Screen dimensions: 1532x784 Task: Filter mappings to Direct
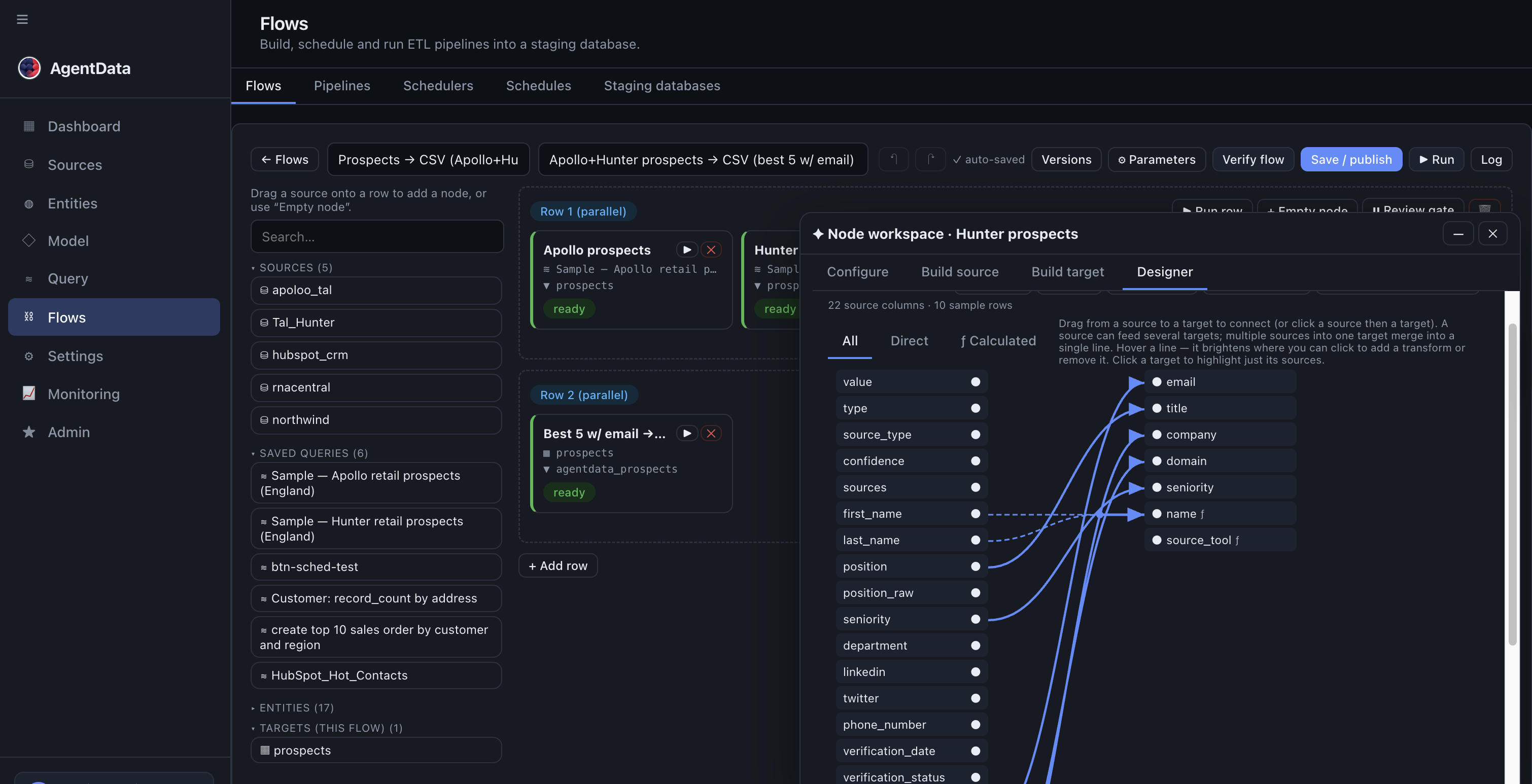click(x=909, y=341)
